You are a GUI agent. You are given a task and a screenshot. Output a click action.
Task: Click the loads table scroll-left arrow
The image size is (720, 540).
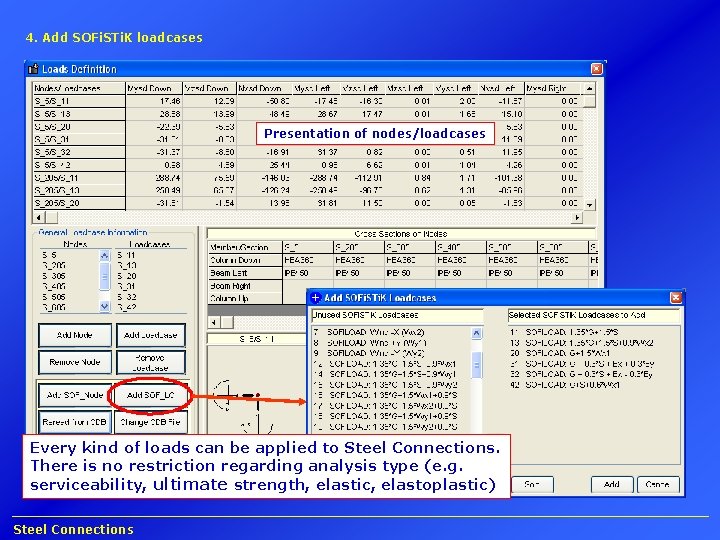pyautogui.click(x=39, y=217)
